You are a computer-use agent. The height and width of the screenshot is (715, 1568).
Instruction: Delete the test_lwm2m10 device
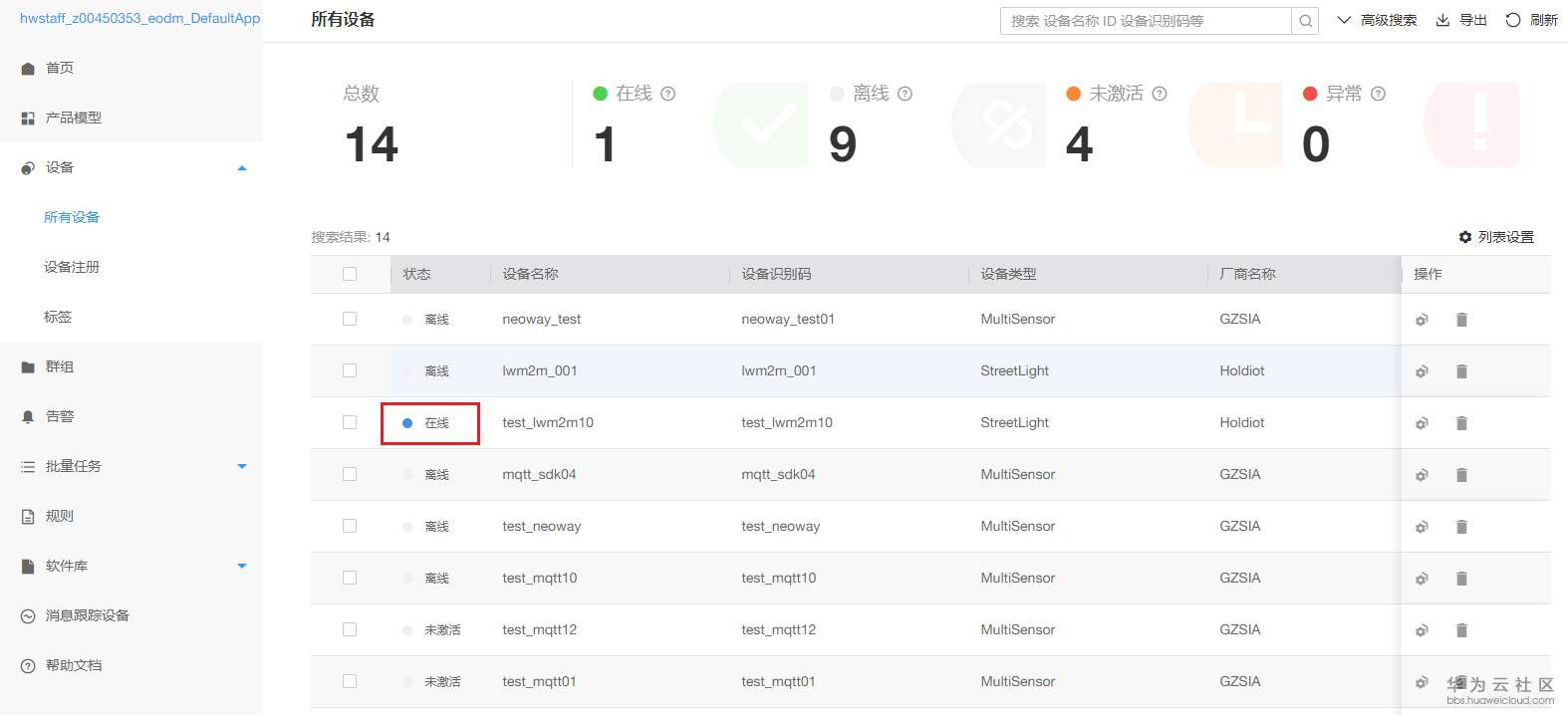click(1461, 423)
